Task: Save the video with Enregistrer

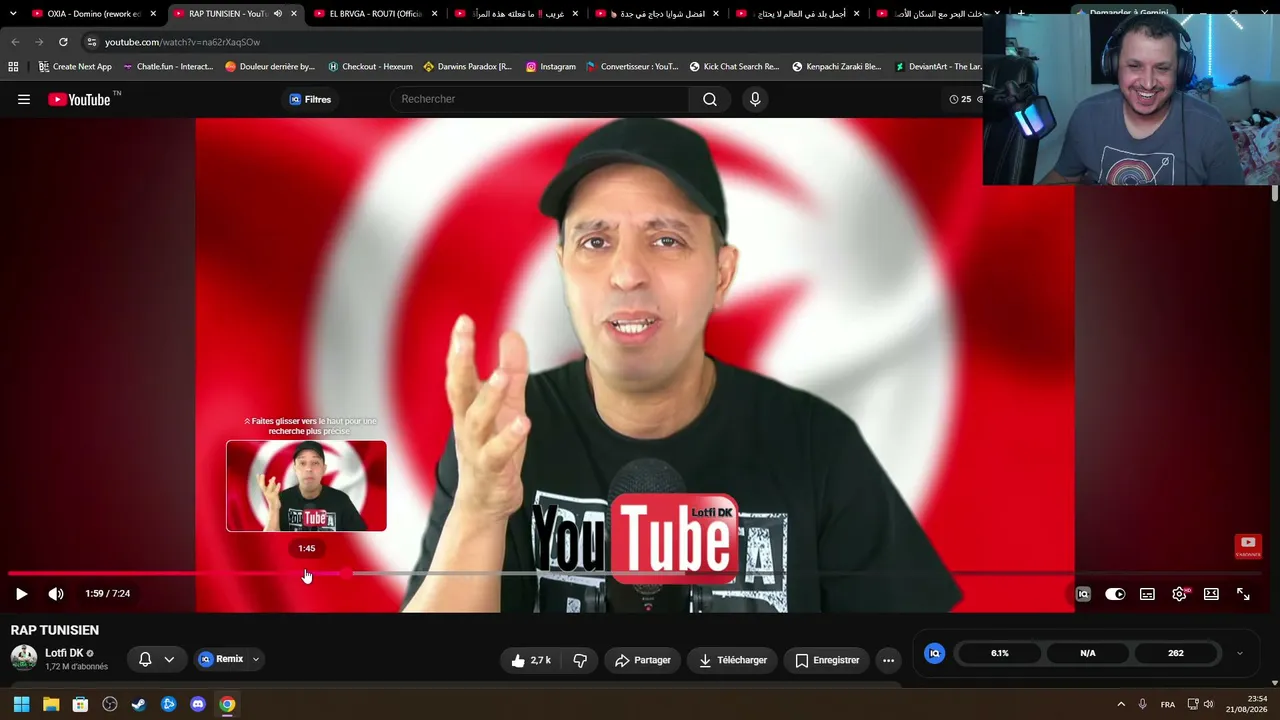Action: pyautogui.click(x=827, y=660)
